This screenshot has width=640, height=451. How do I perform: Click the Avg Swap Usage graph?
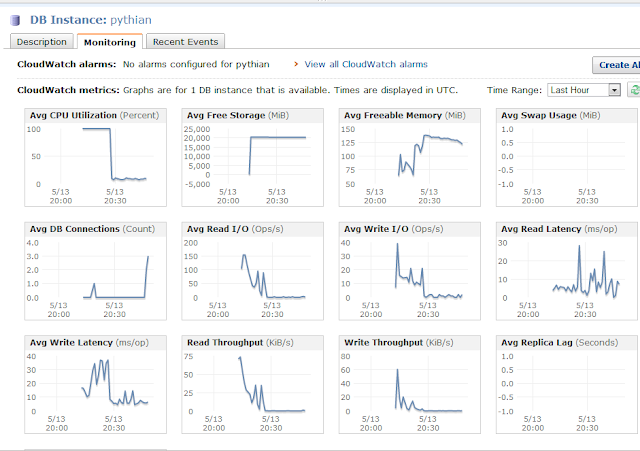click(565, 155)
